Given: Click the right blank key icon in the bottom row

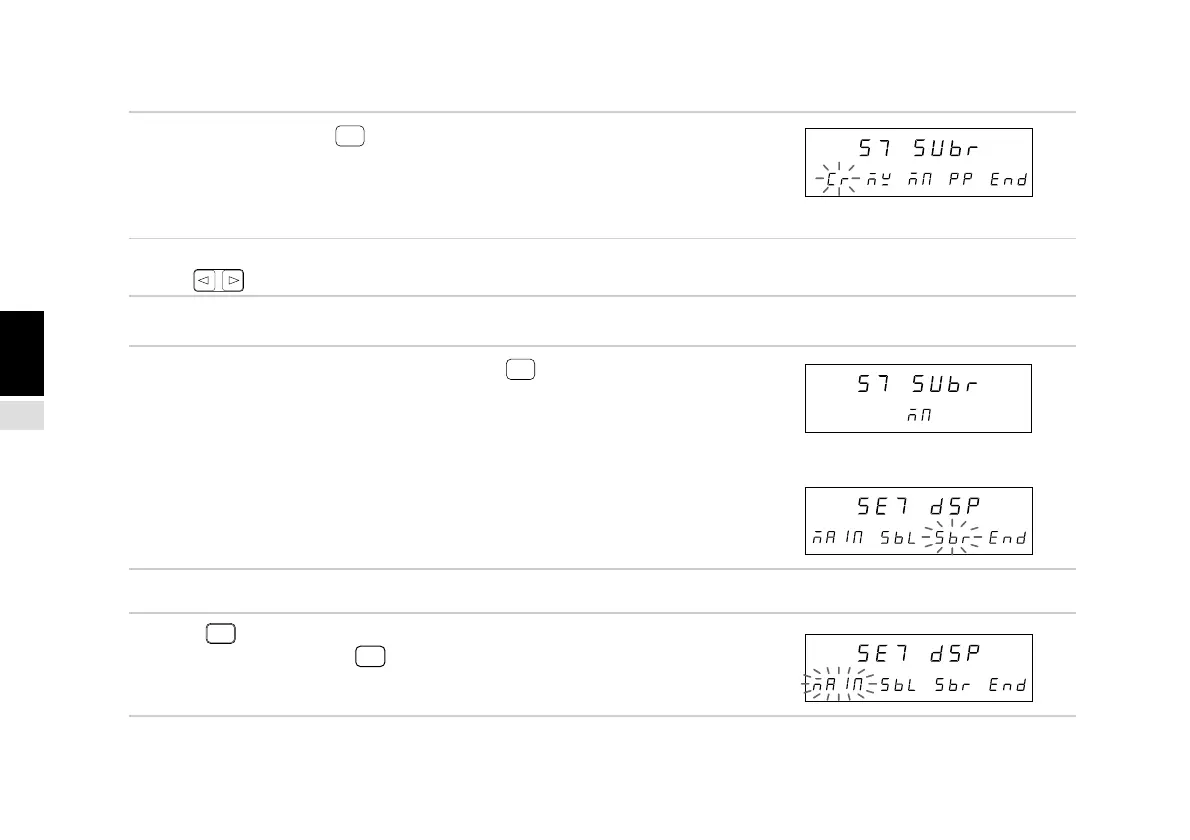Looking at the screenshot, I should [x=368, y=656].
